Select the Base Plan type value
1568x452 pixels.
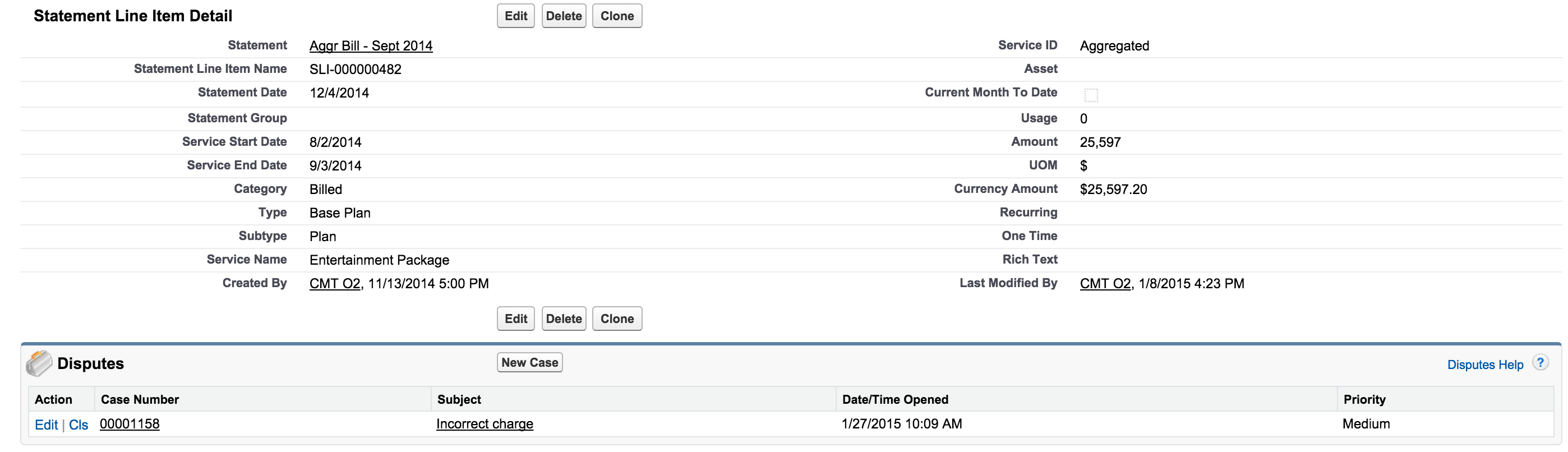click(x=340, y=213)
